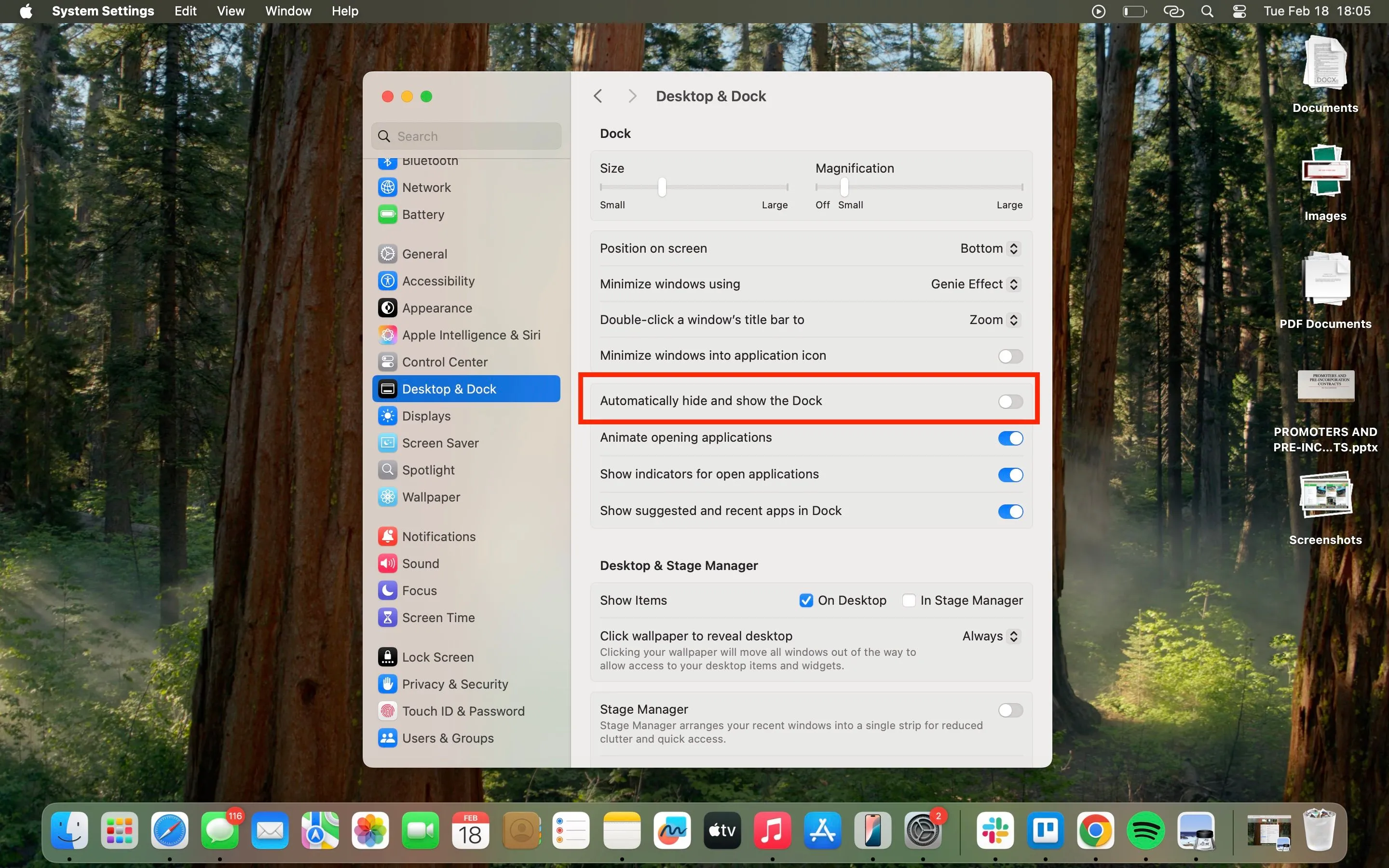Viewport: 1389px width, 868px height.
Task: Open the View menu
Action: (x=230, y=11)
